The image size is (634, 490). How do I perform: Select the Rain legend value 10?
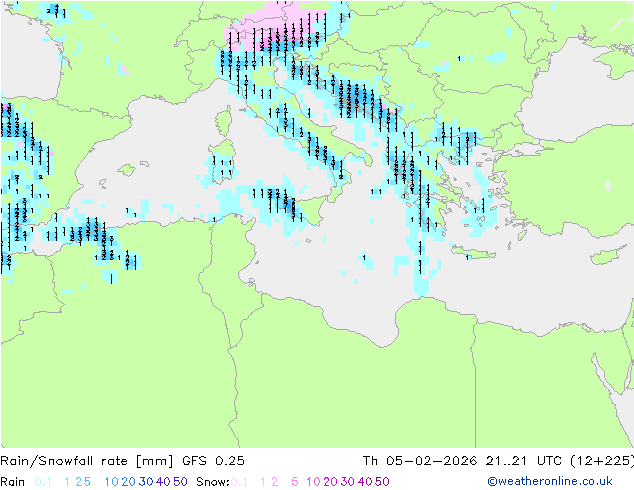(111, 482)
